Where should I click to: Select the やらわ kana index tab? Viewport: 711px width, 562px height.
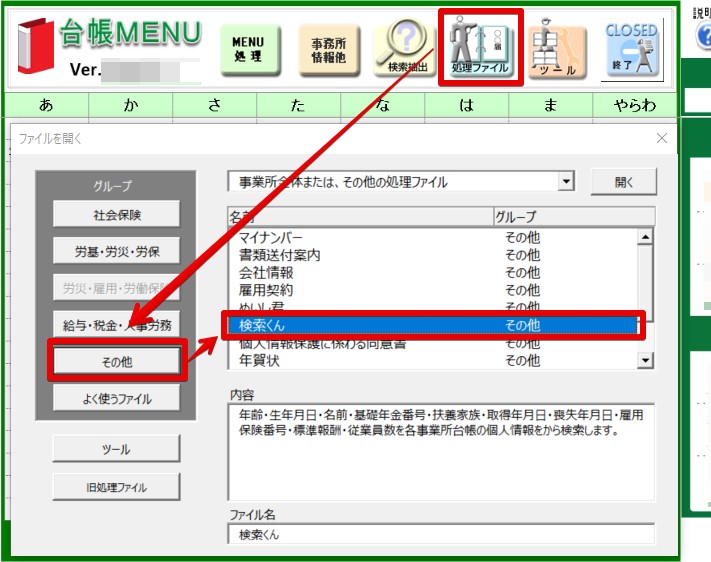tap(634, 105)
